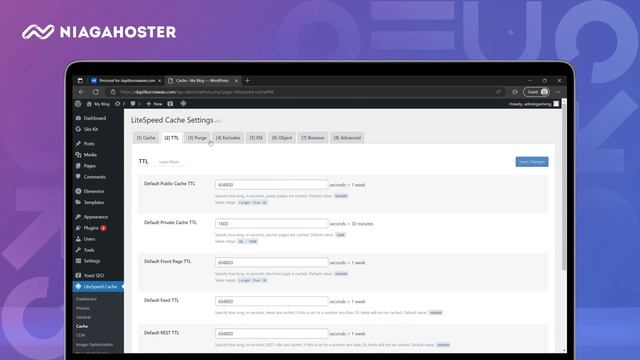Click the Learn More link beside TTL

169,162
